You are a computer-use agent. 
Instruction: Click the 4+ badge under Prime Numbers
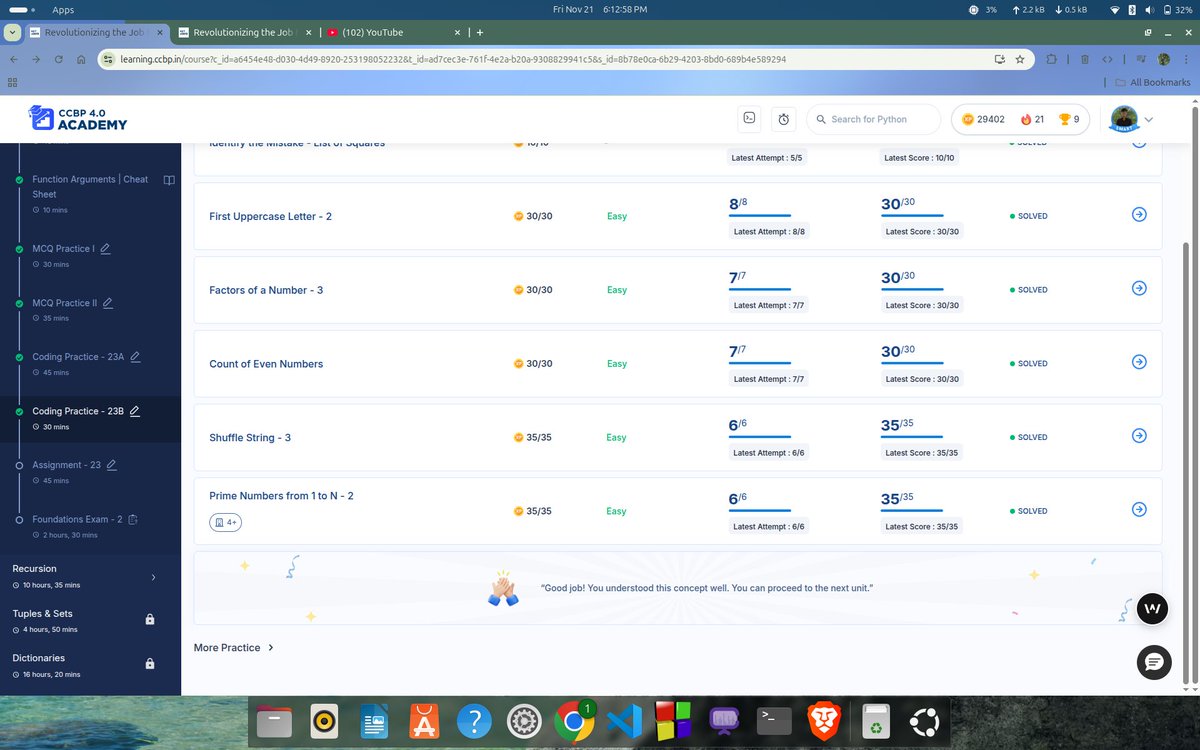[x=225, y=522]
